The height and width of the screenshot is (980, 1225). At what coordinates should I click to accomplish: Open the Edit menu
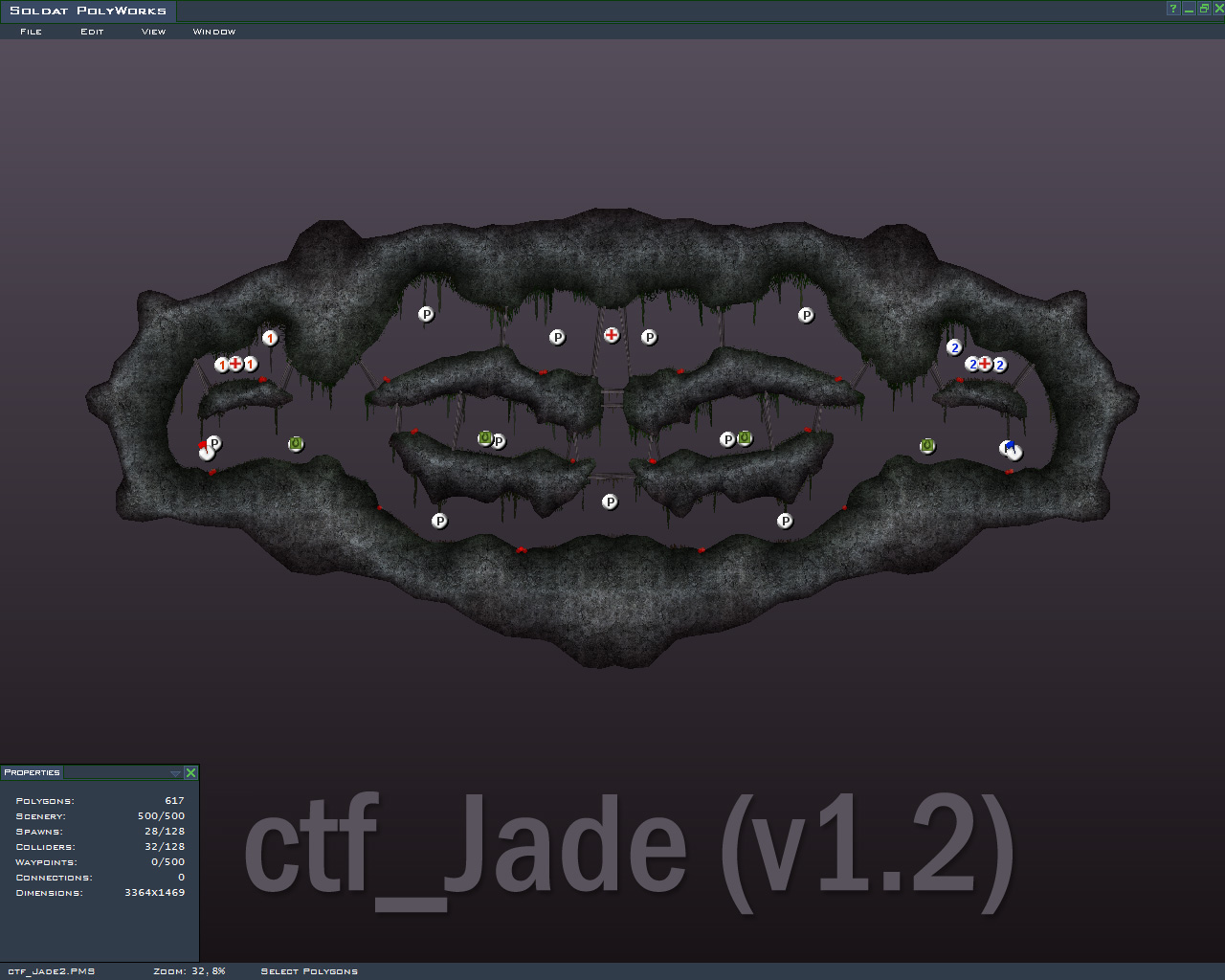click(92, 32)
